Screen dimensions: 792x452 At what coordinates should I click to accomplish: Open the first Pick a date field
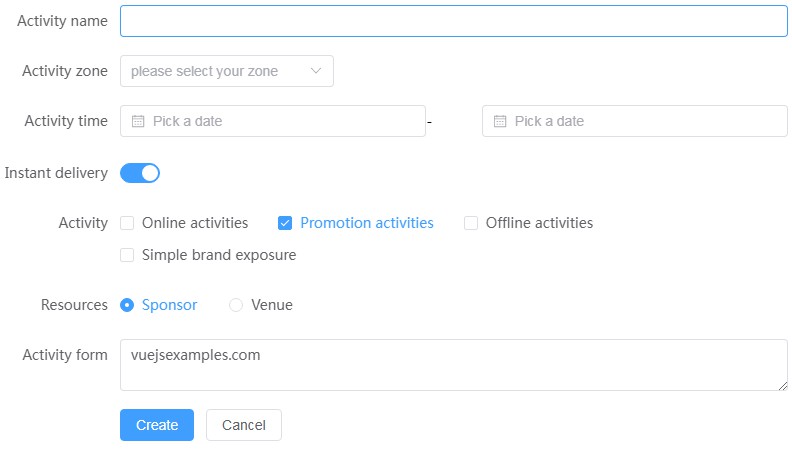(x=280, y=121)
